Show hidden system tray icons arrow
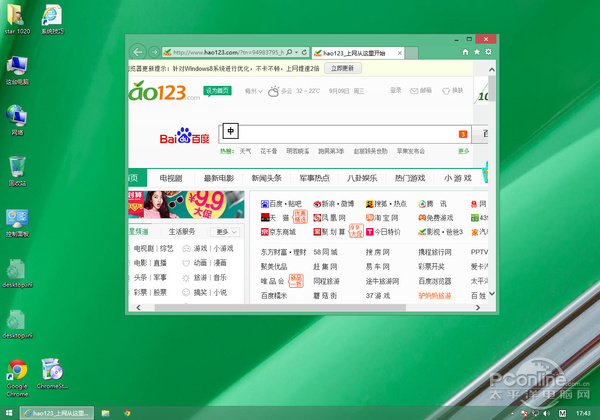The height and width of the screenshot is (420, 600). pos(513,413)
